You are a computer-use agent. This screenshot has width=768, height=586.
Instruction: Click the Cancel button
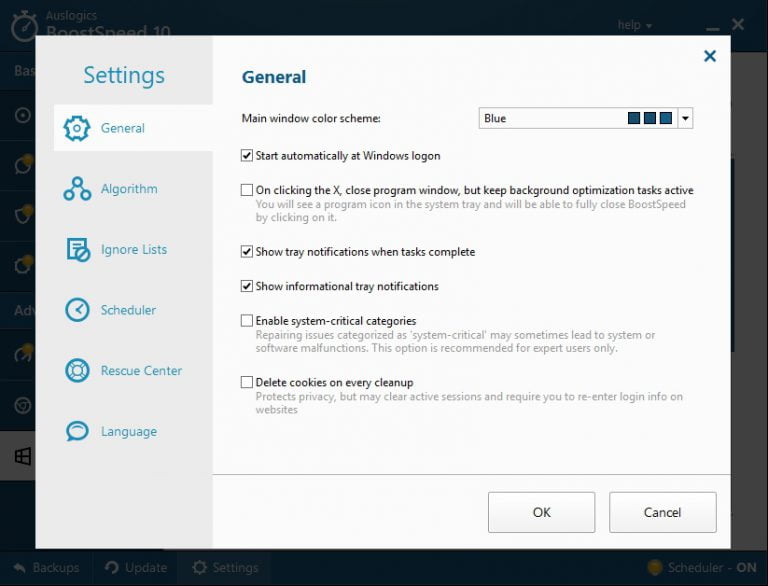click(662, 512)
